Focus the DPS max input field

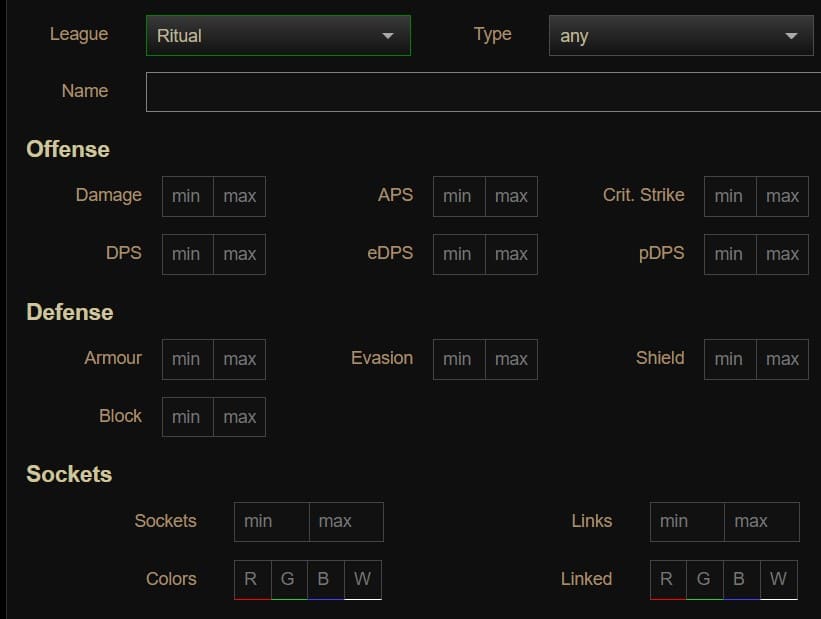(x=240, y=254)
